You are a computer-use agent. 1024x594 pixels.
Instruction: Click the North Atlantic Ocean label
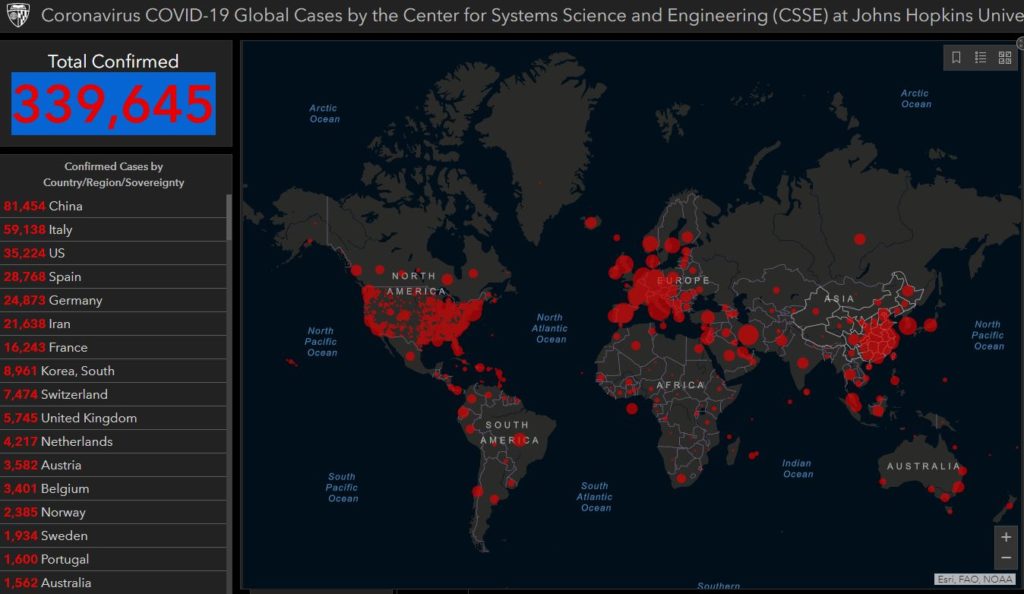pyautogui.click(x=550, y=328)
